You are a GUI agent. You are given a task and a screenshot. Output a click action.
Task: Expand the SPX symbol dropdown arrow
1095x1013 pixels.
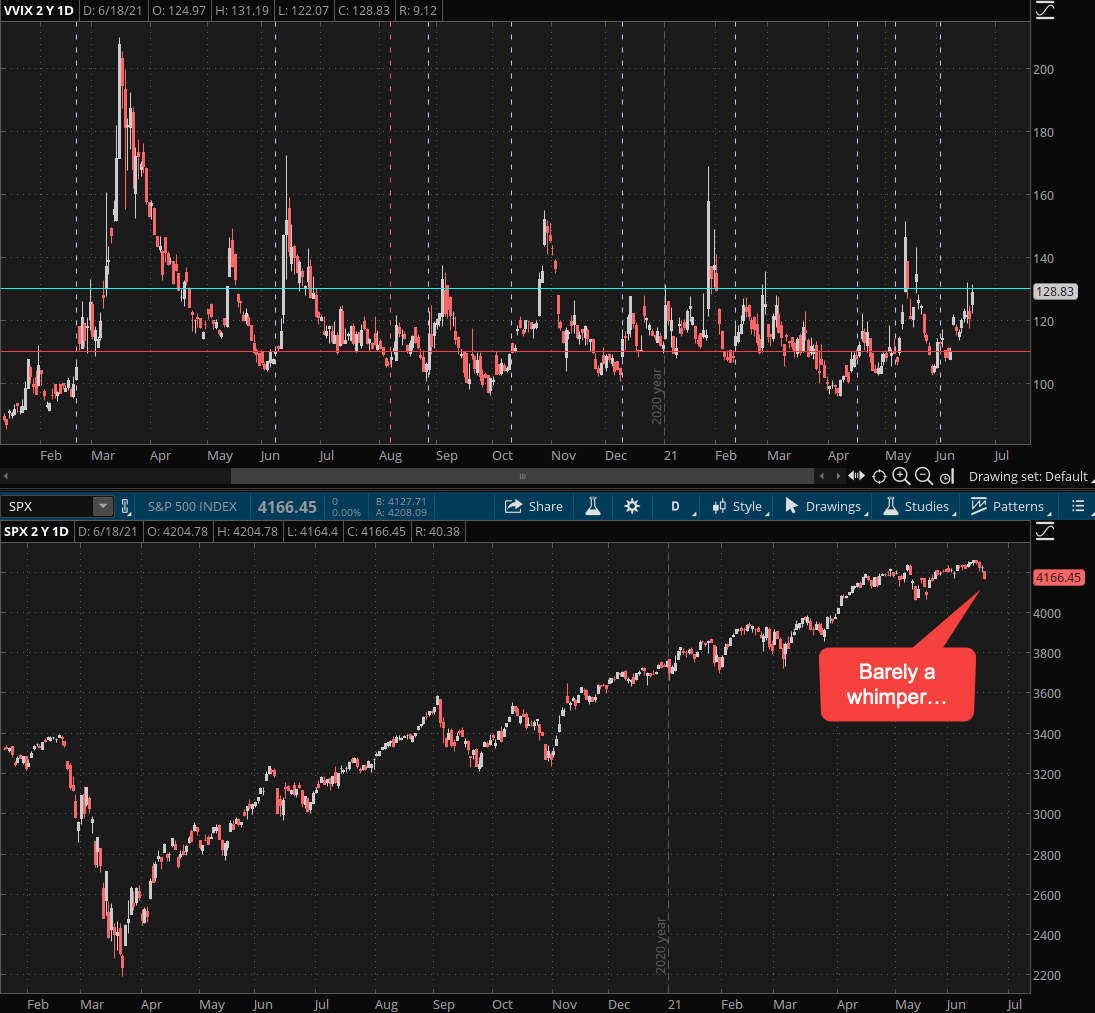(x=102, y=507)
